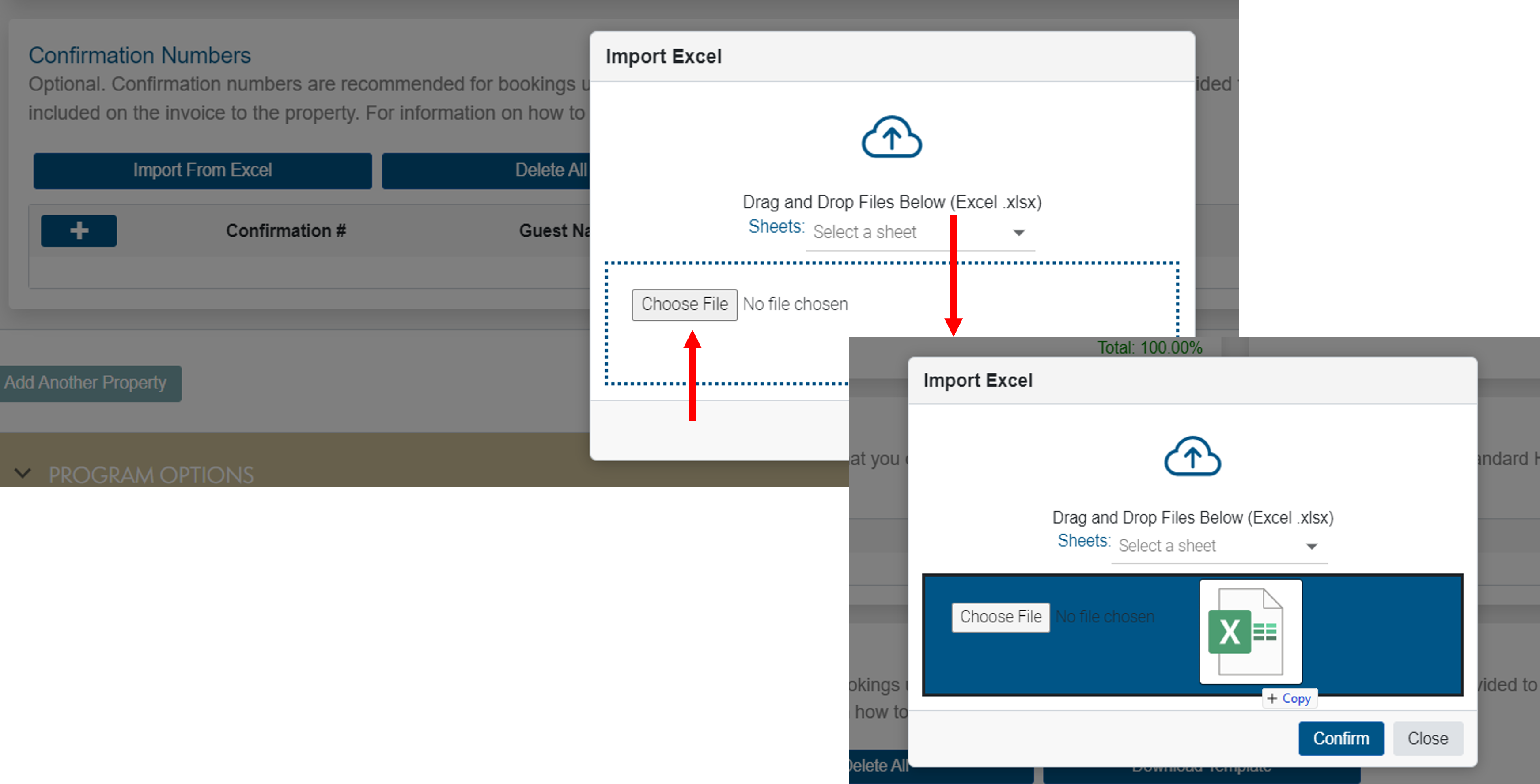The width and height of the screenshot is (1540, 784).
Task: Click cloud upload icon in upper dialog
Action: [x=891, y=137]
